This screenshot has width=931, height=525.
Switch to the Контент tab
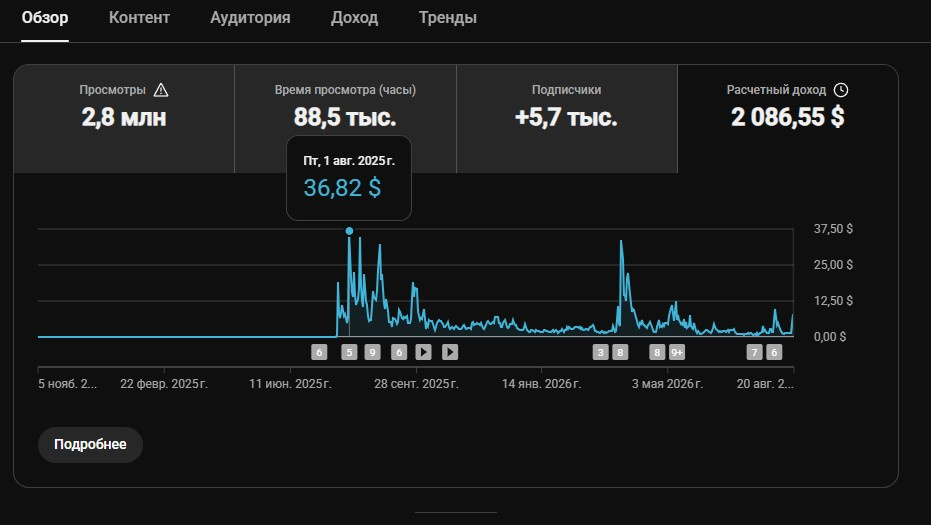[x=139, y=18]
